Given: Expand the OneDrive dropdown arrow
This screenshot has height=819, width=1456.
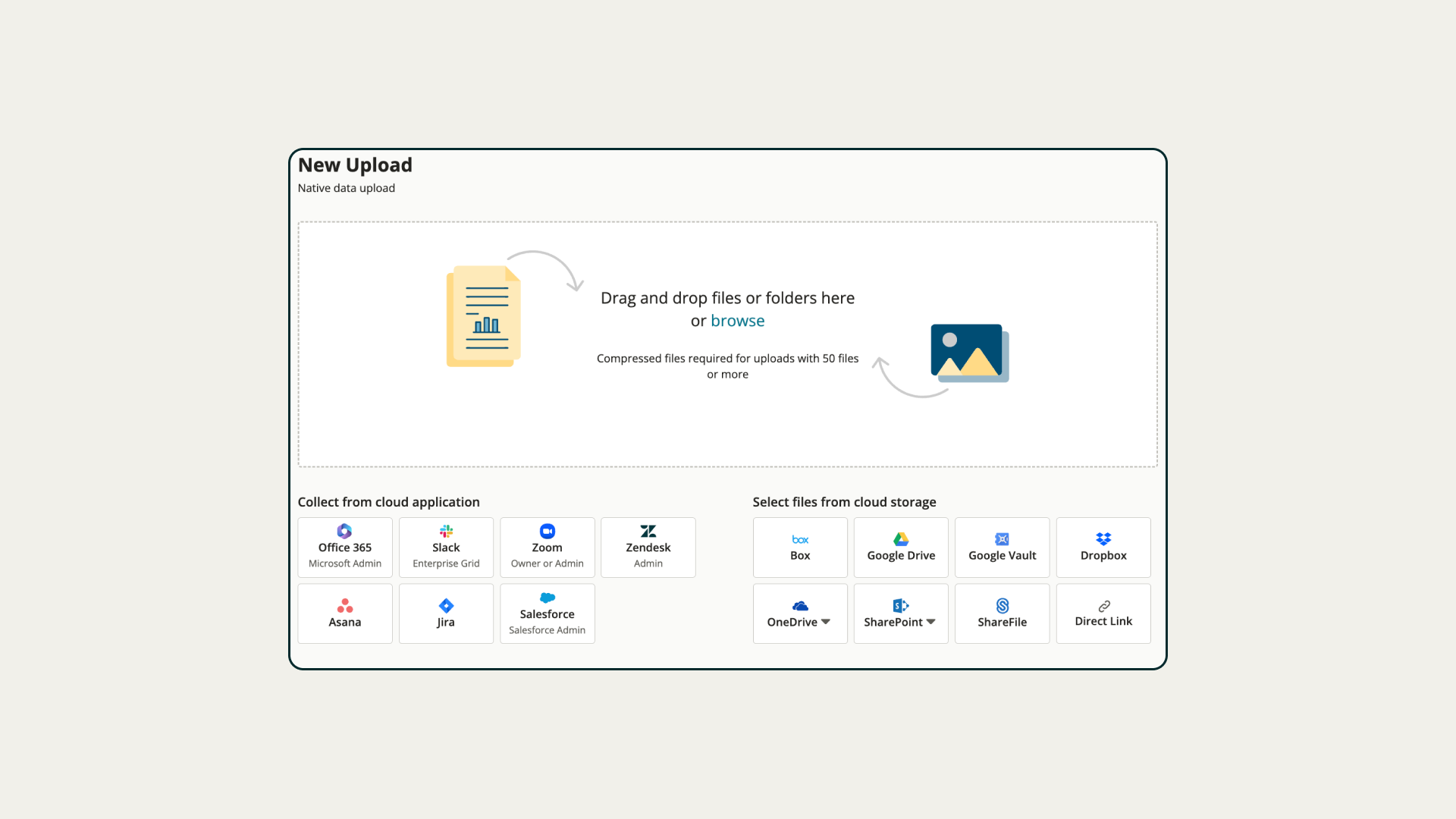Looking at the screenshot, I should click(x=826, y=622).
